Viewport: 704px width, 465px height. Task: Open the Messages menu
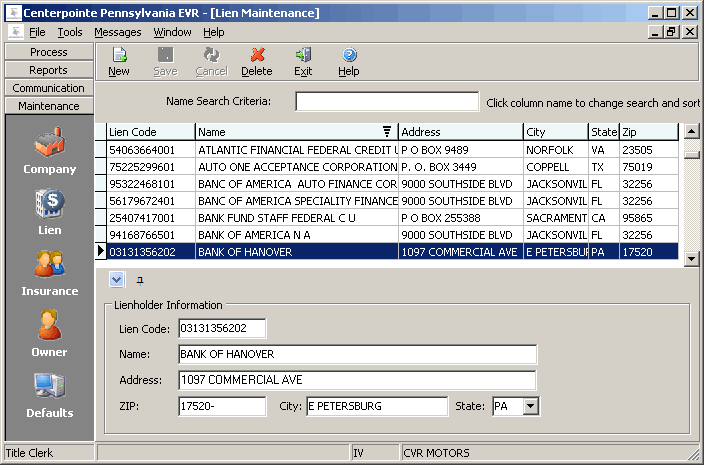click(x=118, y=32)
